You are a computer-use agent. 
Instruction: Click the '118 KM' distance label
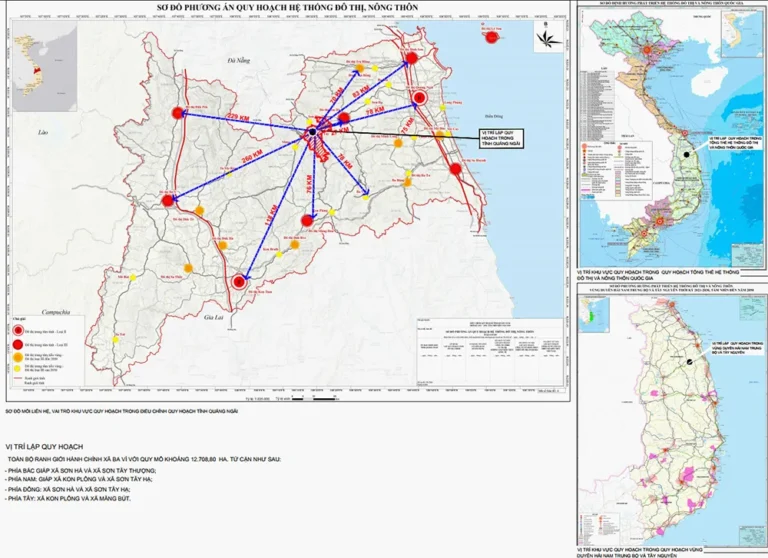[x=271, y=215]
